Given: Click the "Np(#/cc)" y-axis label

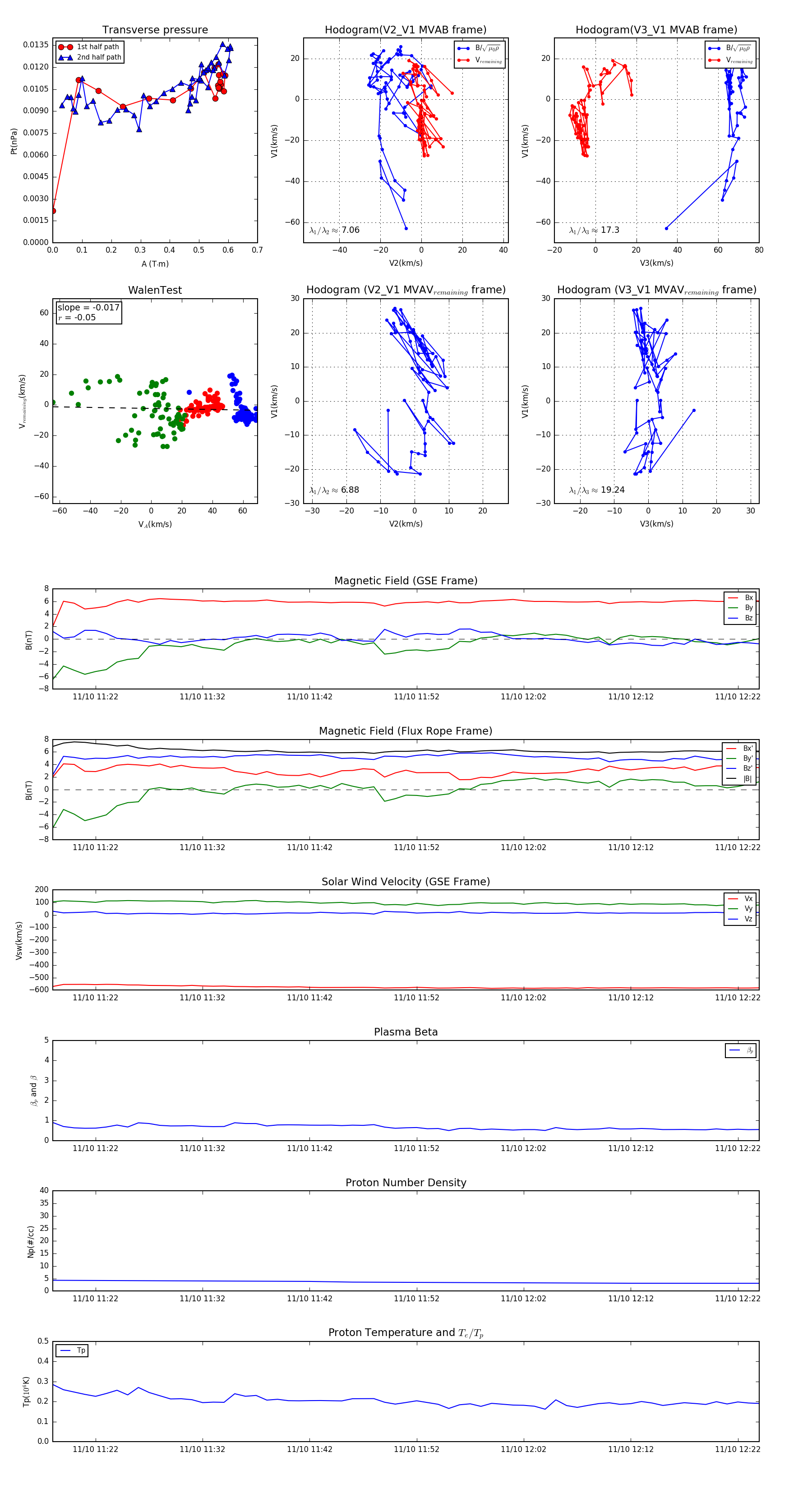Looking at the screenshot, I should tap(31, 1242).
